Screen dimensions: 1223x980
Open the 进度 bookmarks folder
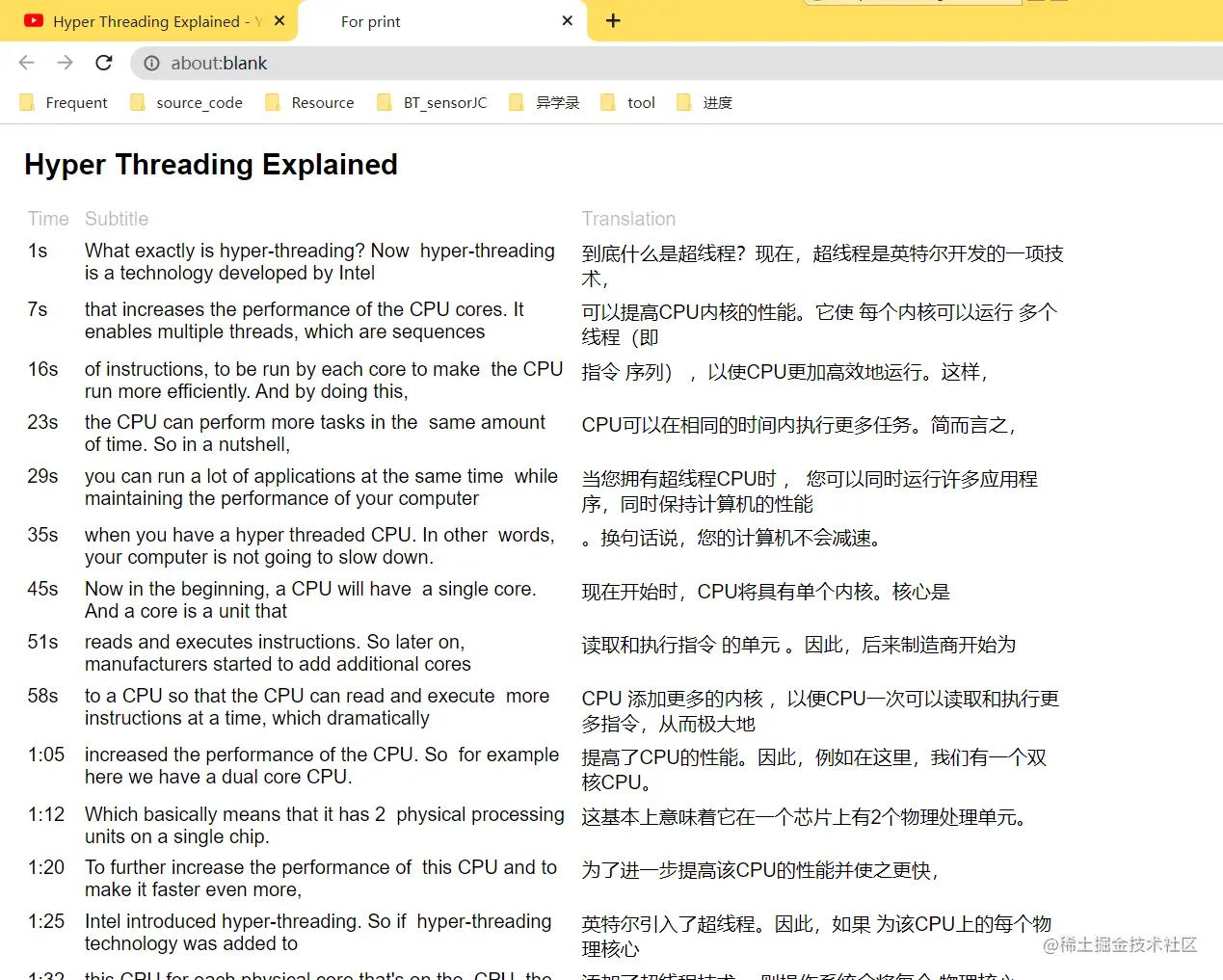pos(705,102)
